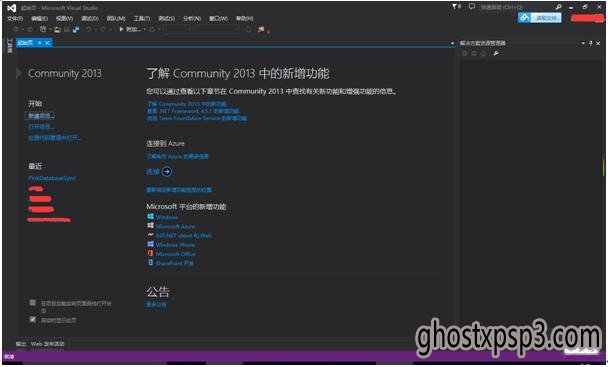Click the Navigate Forward toolbar icon

point(30,29)
